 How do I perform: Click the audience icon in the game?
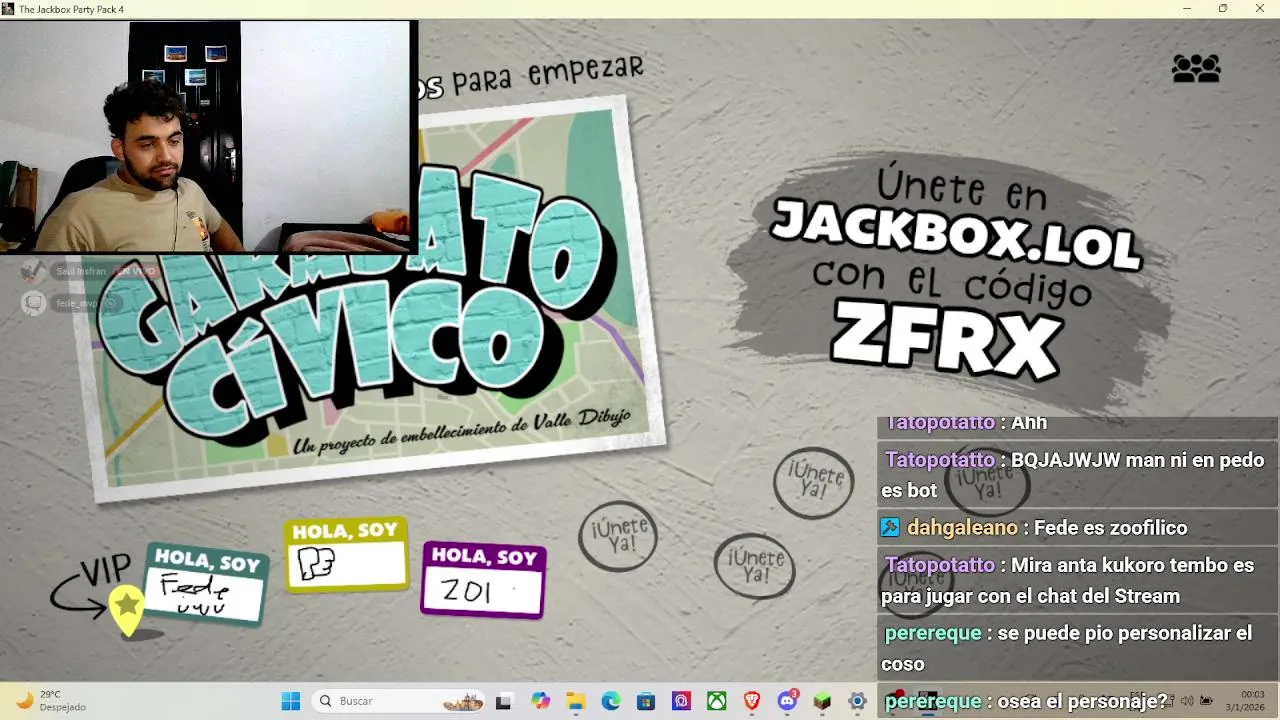(x=1196, y=69)
